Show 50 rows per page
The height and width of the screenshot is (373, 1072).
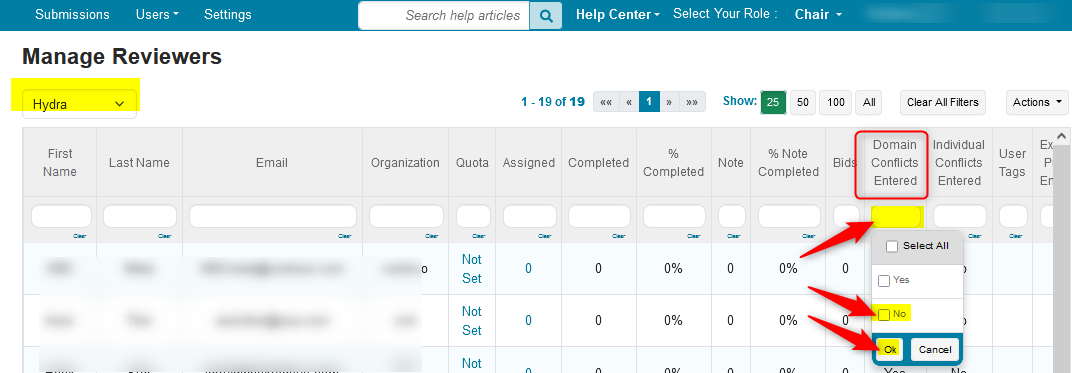pyautogui.click(x=803, y=102)
